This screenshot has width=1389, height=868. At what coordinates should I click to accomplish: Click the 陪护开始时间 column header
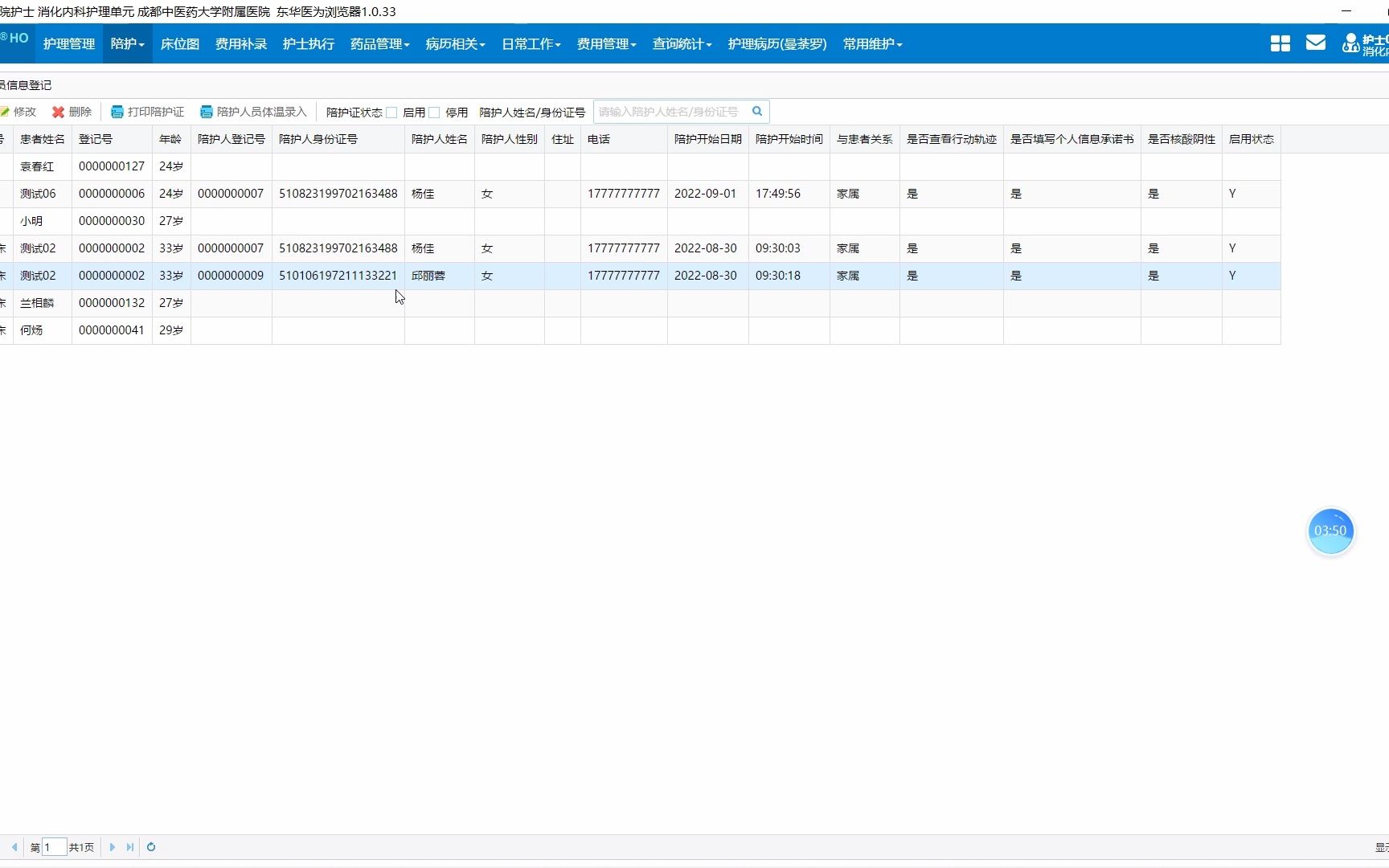[x=789, y=139]
